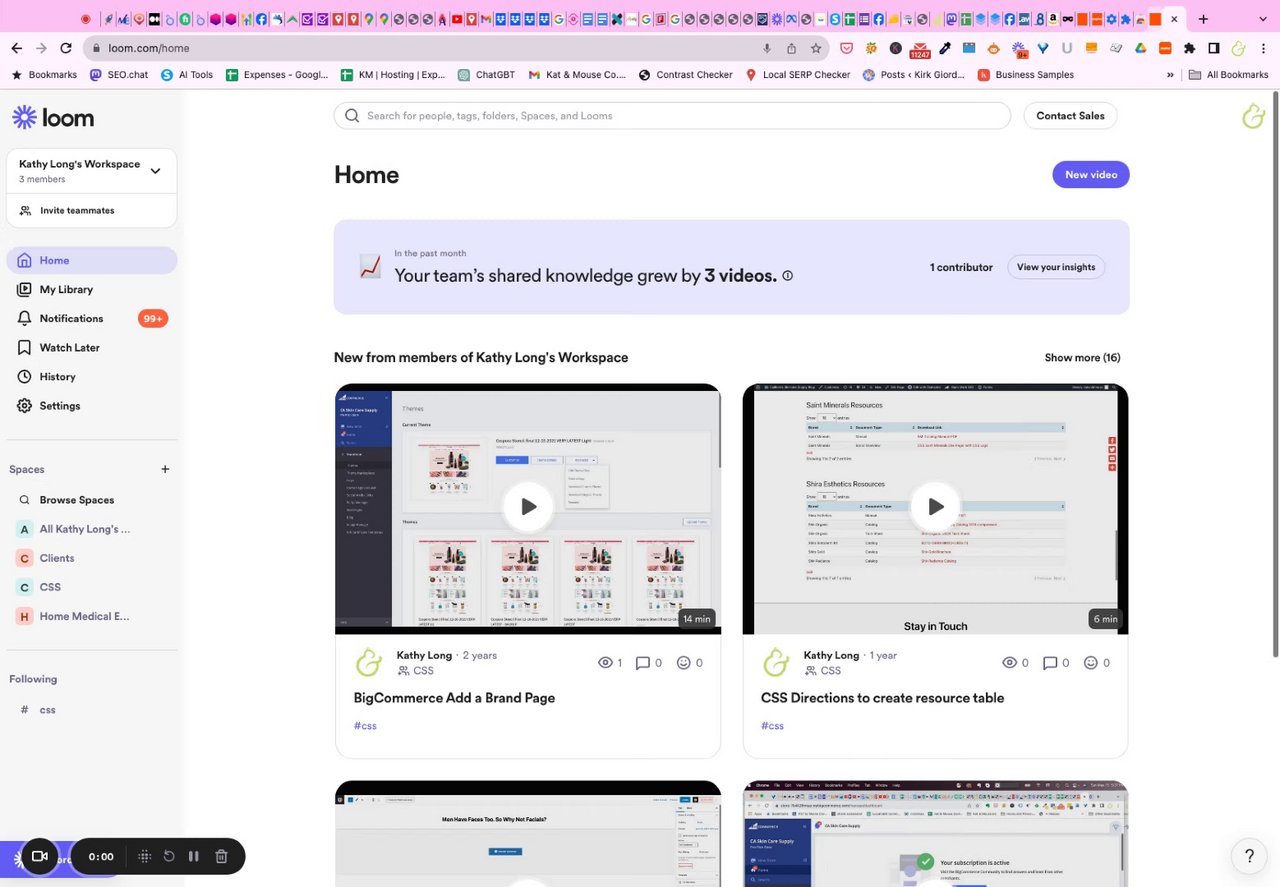The height and width of the screenshot is (887, 1280).
Task: Click the profile avatar at top right of page
Action: [x=1253, y=116]
